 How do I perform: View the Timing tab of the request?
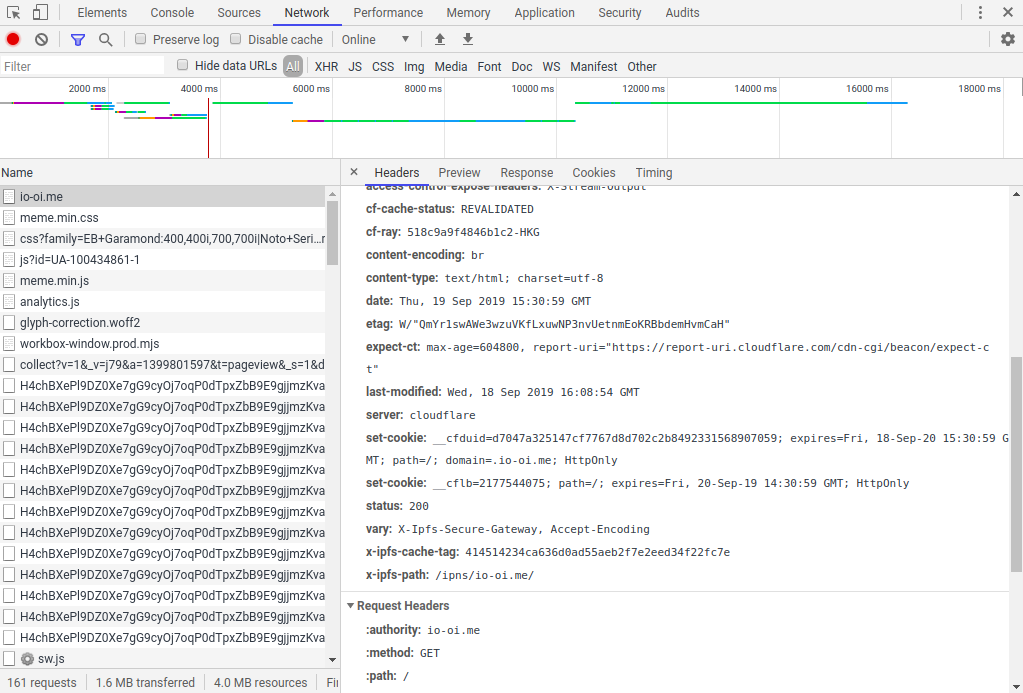[x=654, y=172]
